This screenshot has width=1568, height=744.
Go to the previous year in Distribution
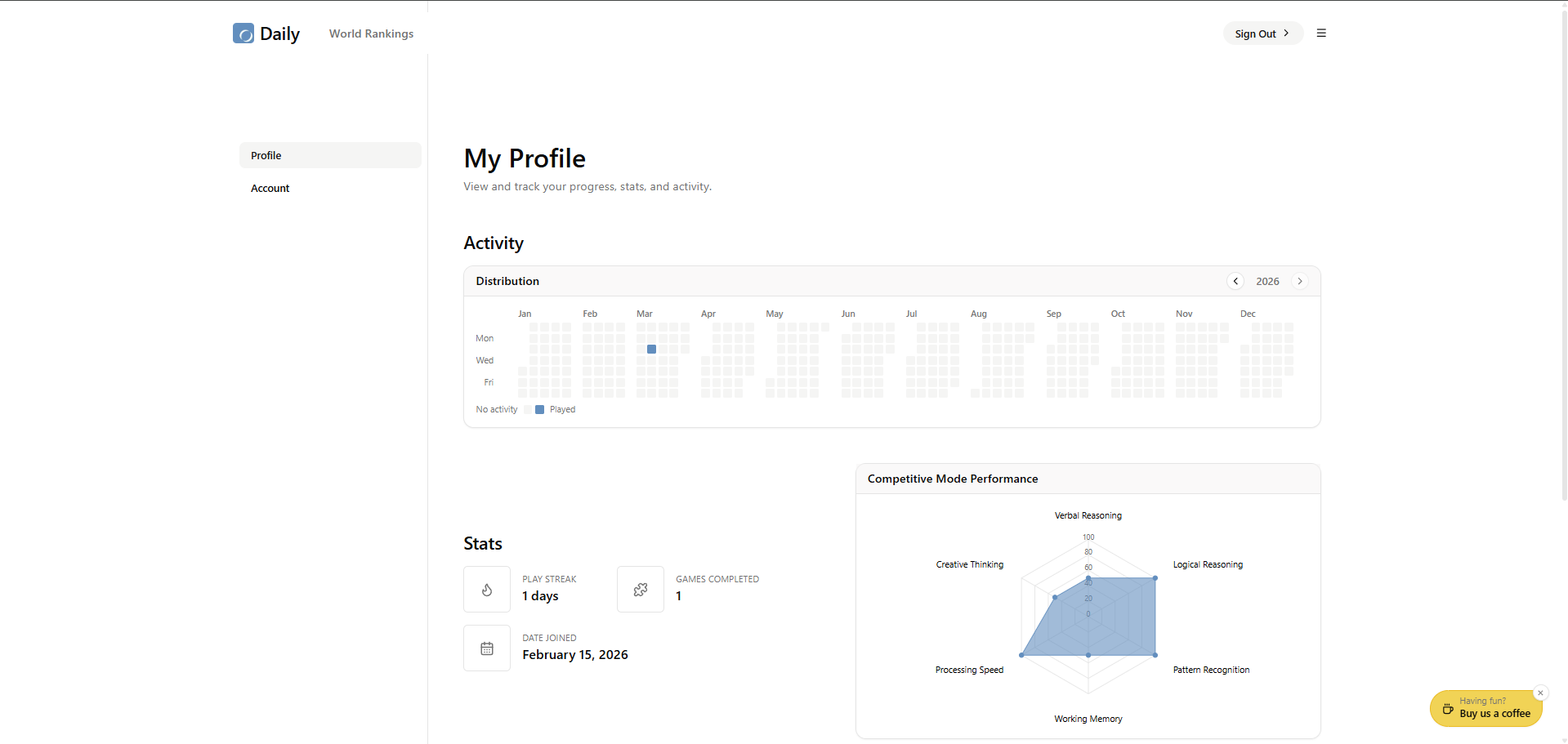(x=1235, y=281)
